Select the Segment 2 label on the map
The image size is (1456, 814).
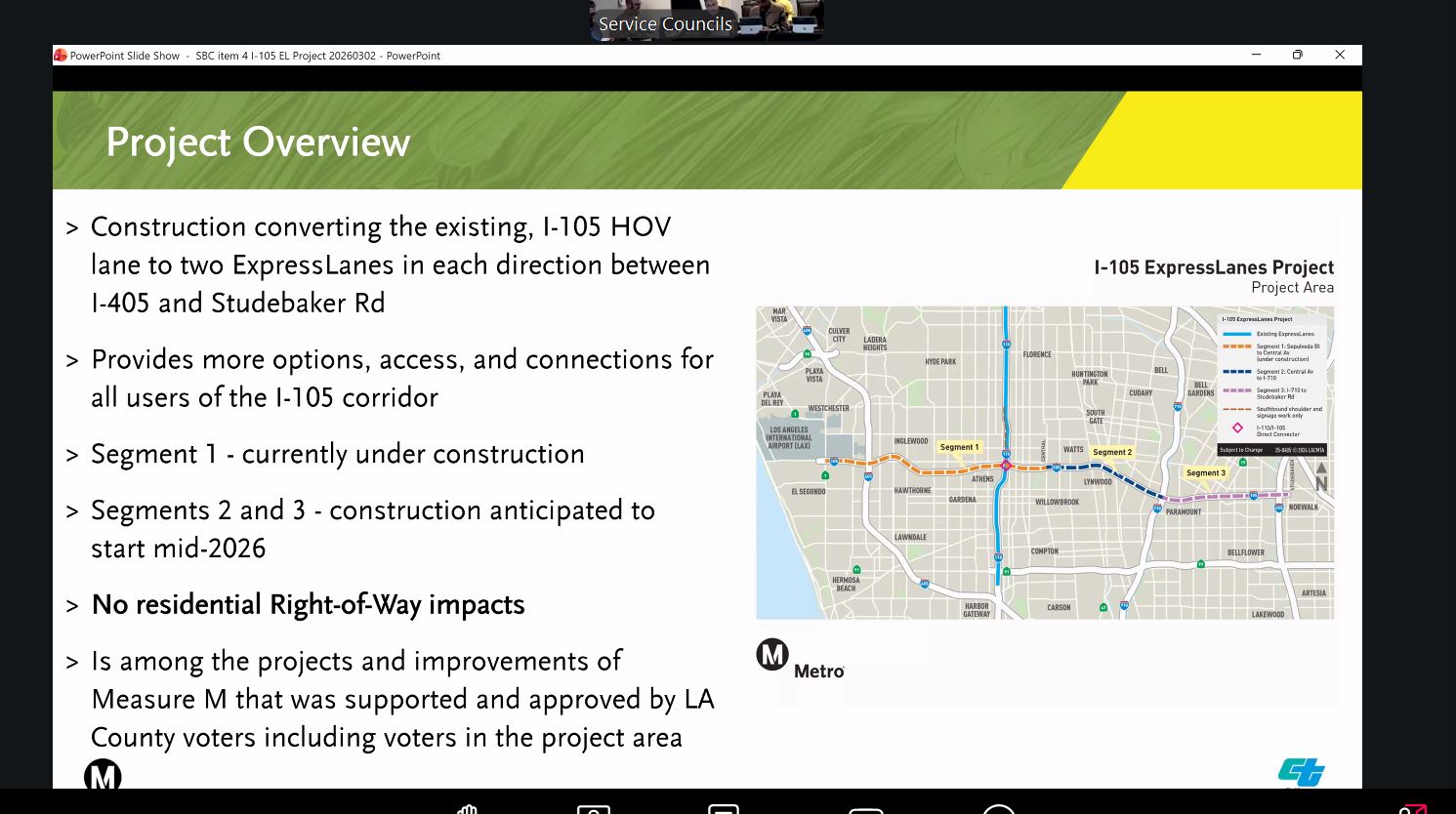tap(1112, 452)
